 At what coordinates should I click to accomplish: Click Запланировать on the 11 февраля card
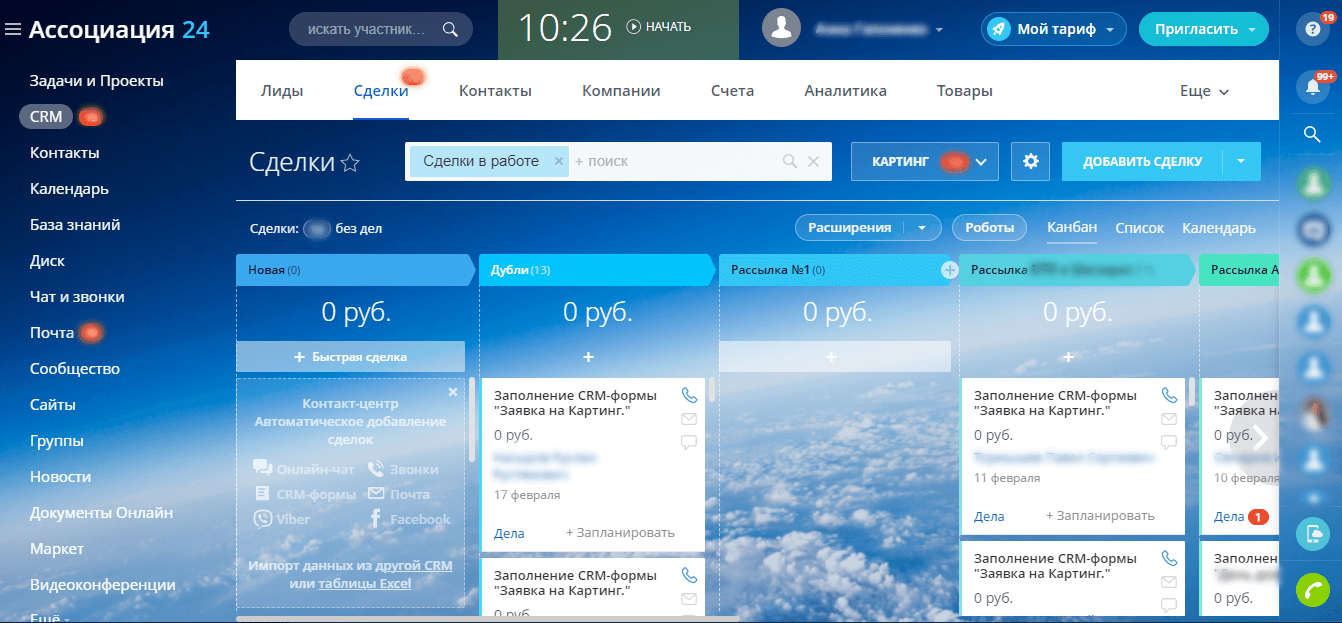point(1100,516)
